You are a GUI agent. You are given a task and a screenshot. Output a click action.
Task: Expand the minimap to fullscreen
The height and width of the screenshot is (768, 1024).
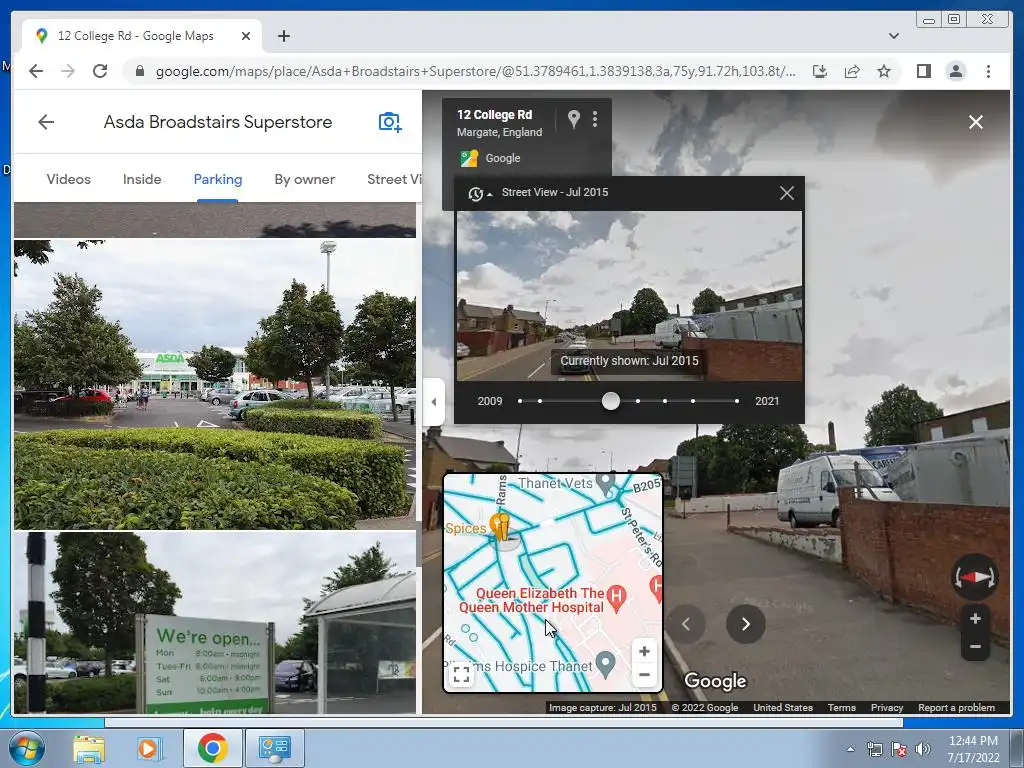point(461,674)
